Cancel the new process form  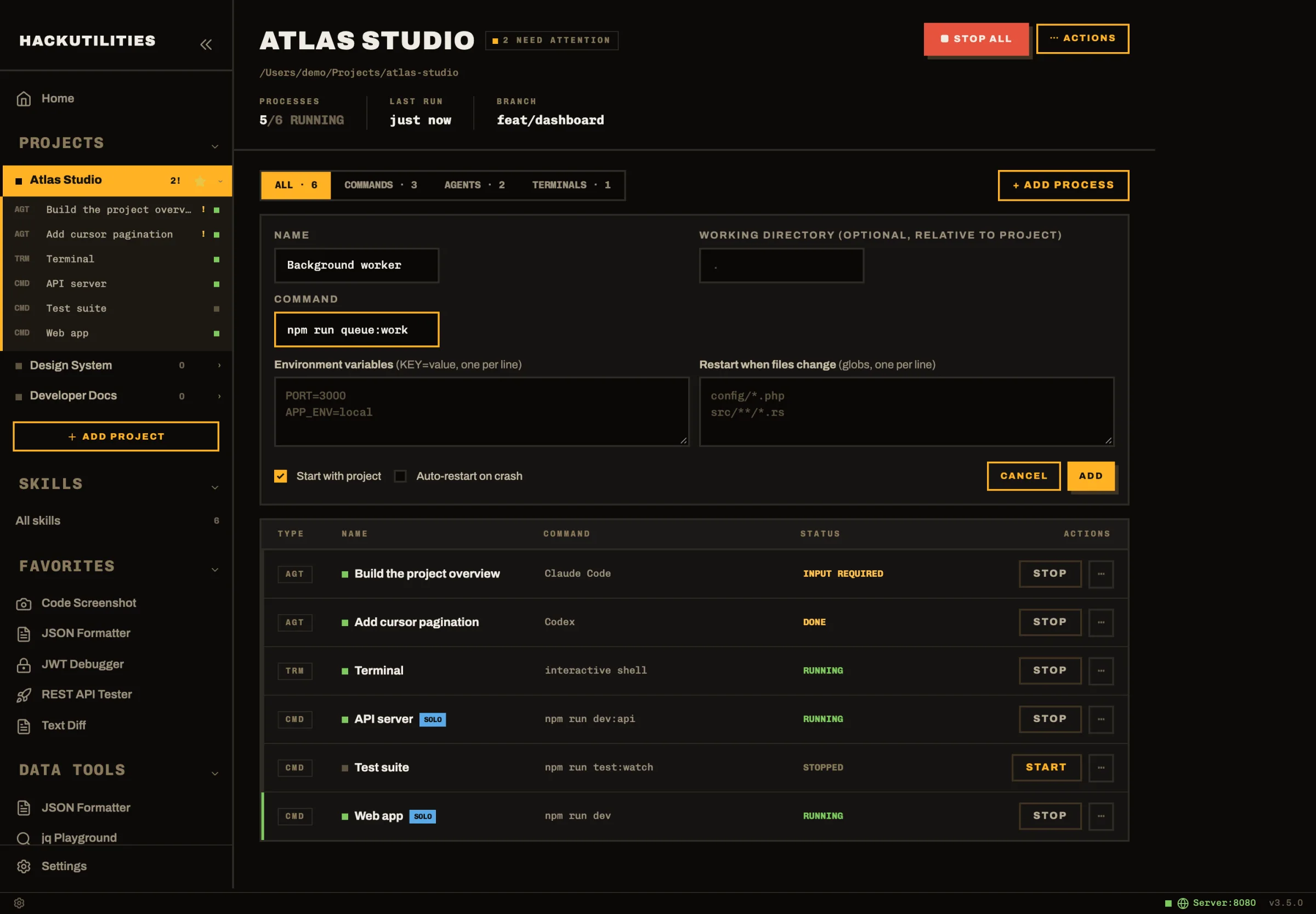click(x=1023, y=476)
